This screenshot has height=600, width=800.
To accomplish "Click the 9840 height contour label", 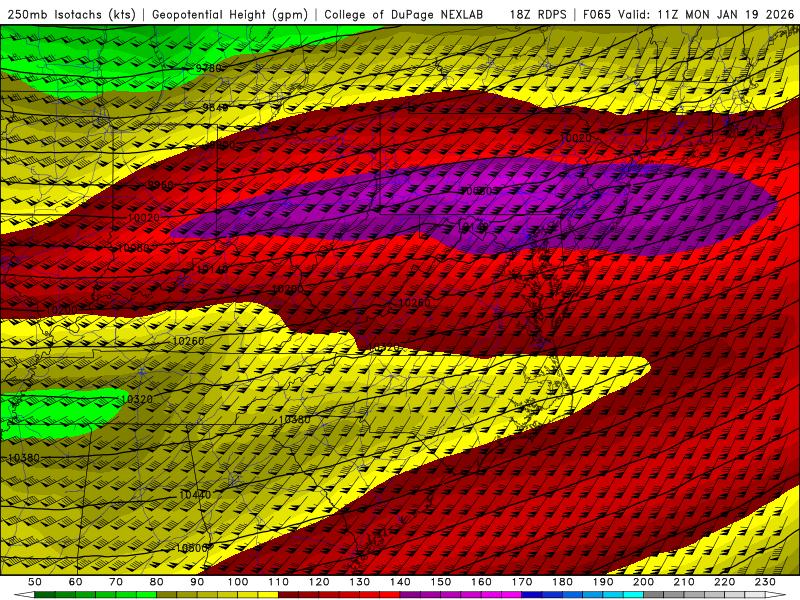I will (x=215, y=107).
